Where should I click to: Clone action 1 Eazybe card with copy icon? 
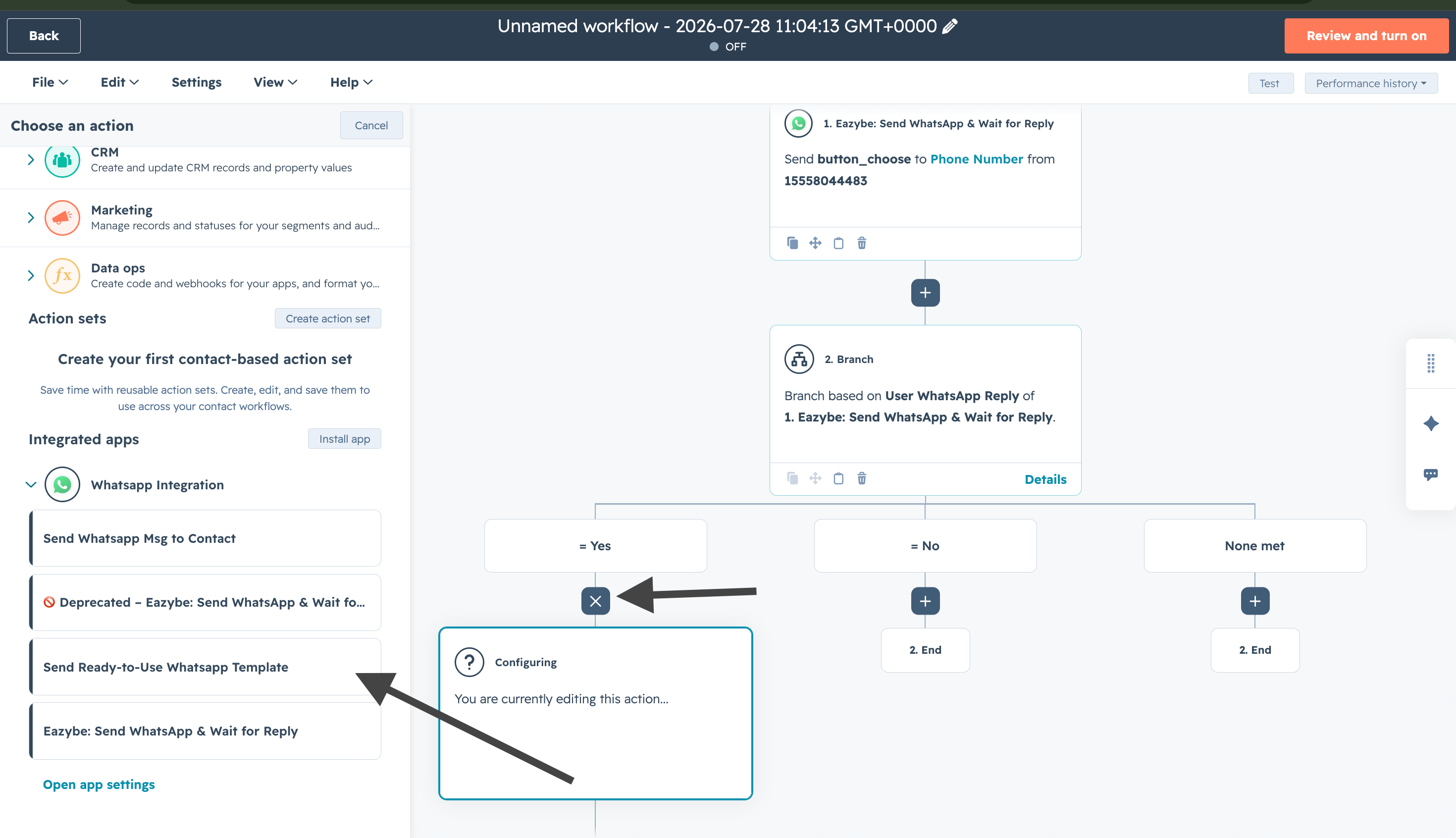(x=792, y=243)
